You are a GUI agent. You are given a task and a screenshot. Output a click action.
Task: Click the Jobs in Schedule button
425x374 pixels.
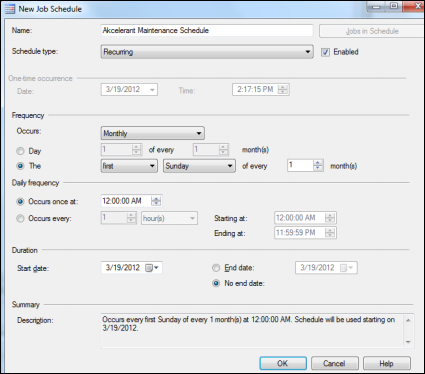[372, 31]
